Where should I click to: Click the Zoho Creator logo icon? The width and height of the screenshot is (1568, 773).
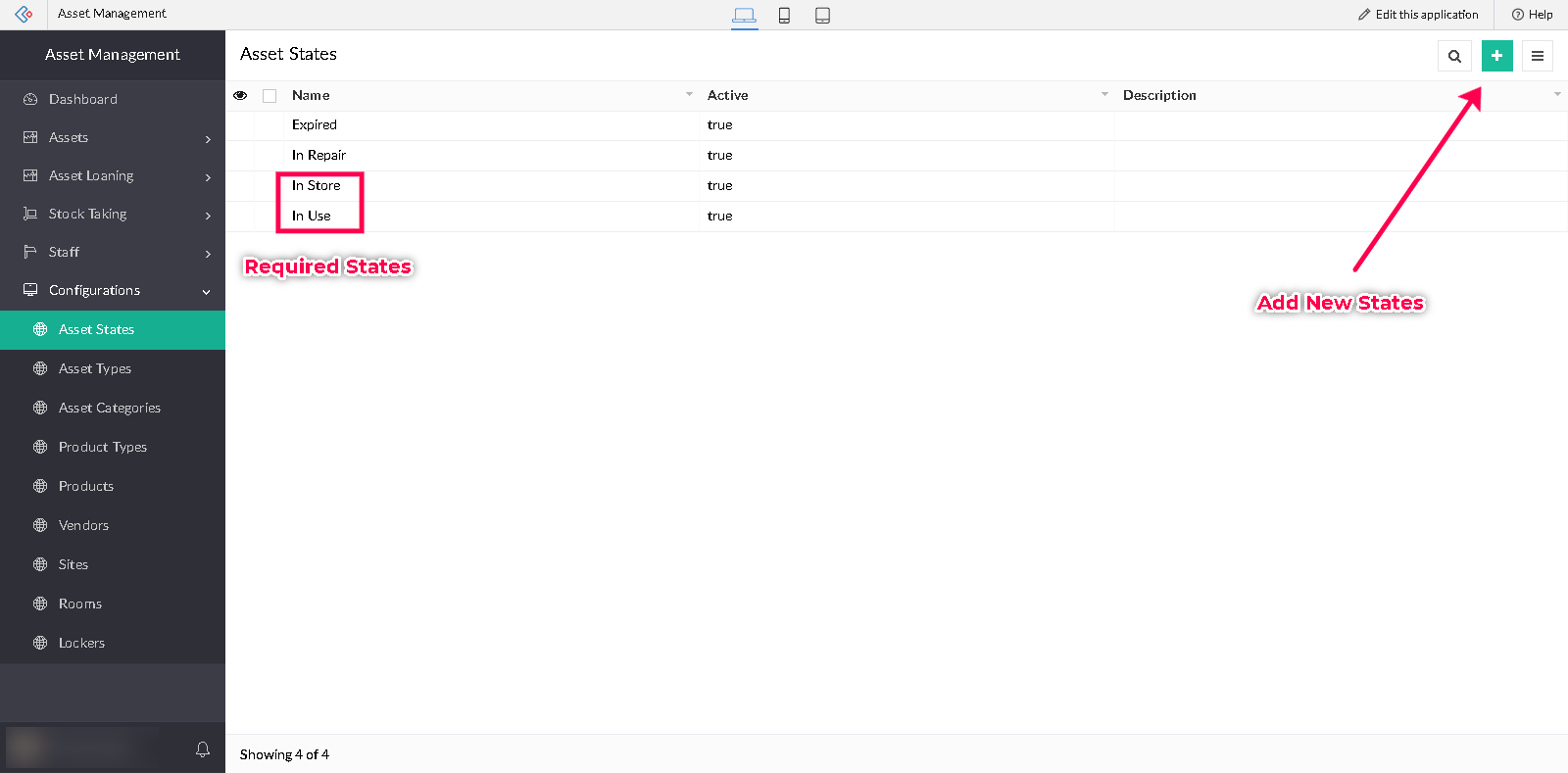tap(24, 14)
